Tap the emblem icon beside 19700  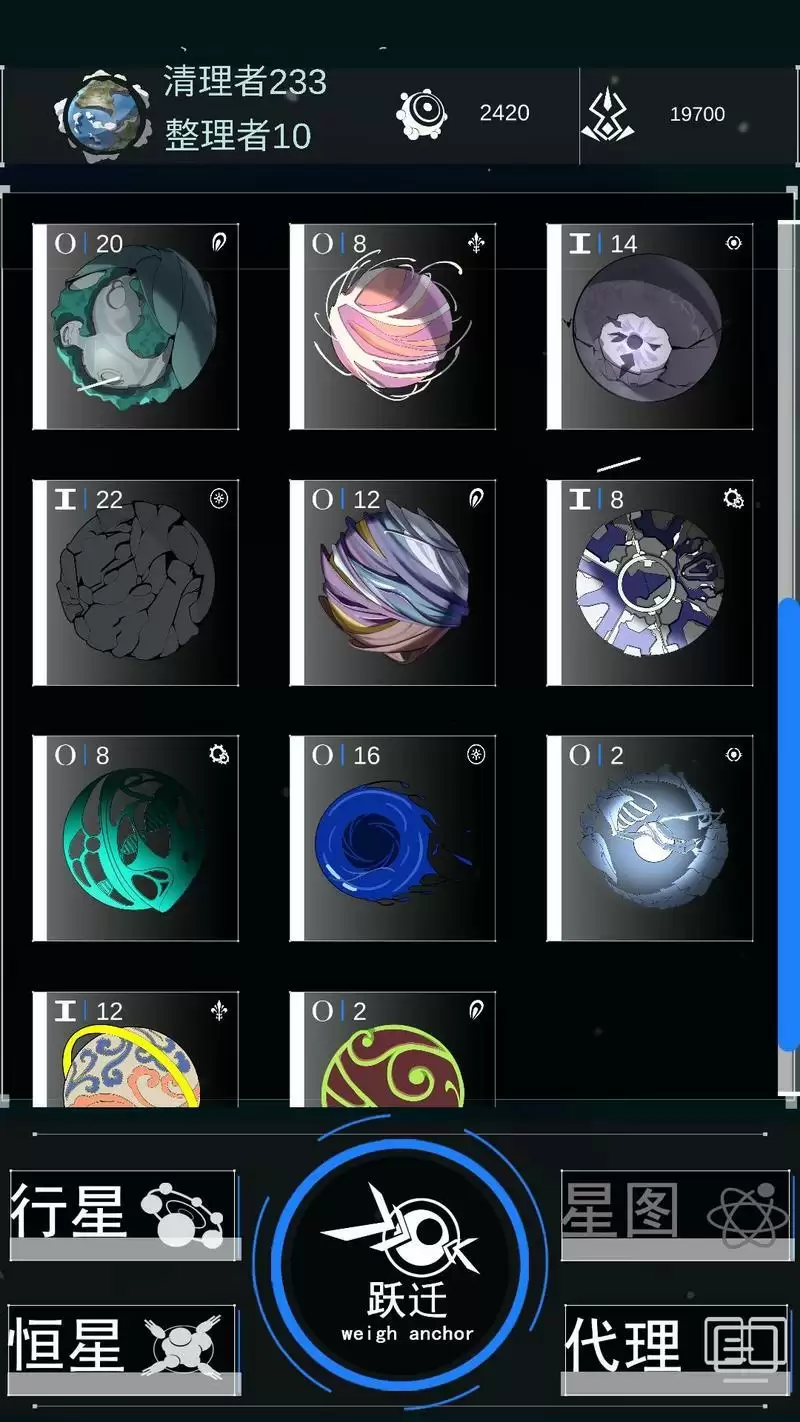pos(609,115)
